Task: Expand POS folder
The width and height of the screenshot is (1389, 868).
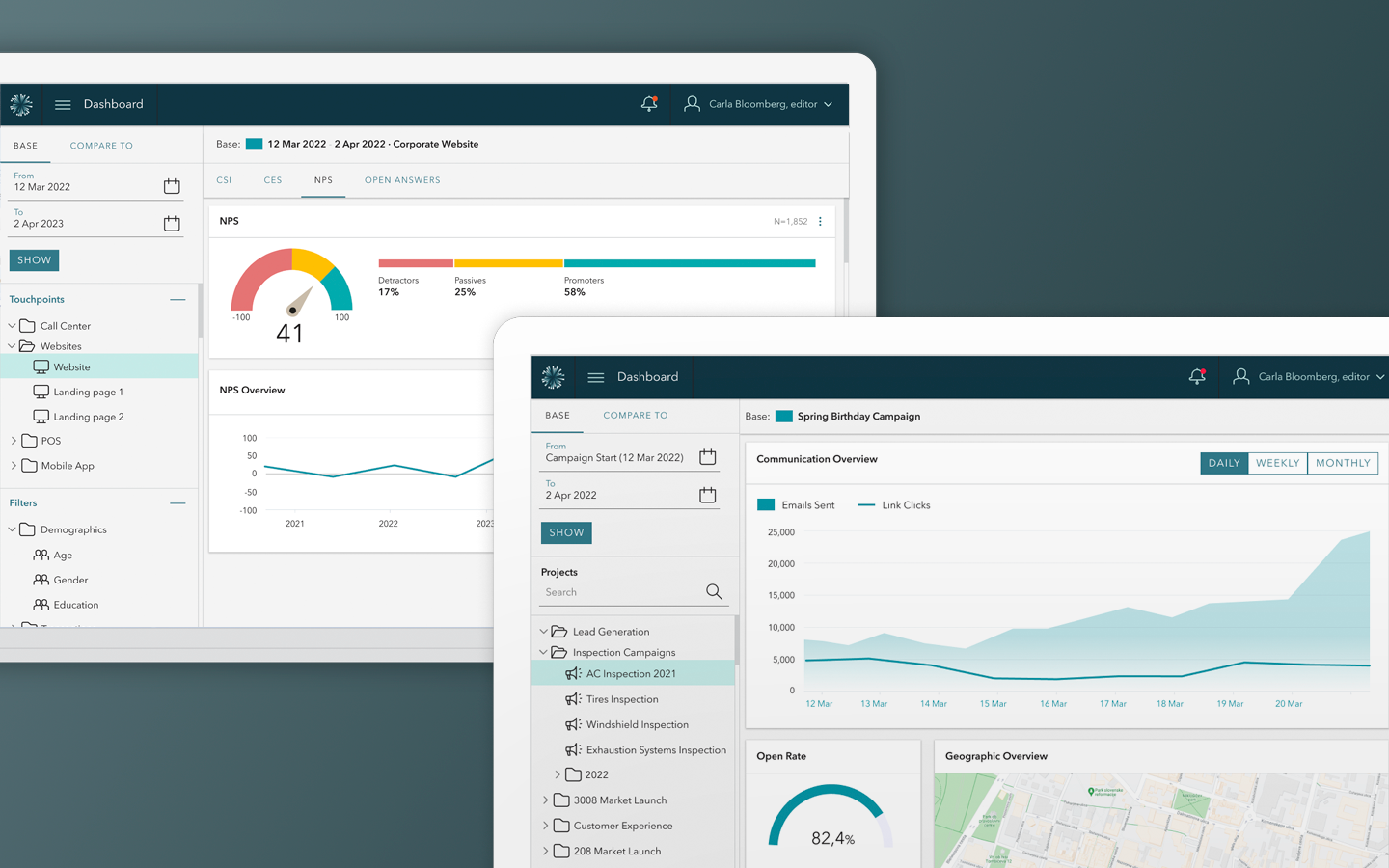Action: point(14,441)
